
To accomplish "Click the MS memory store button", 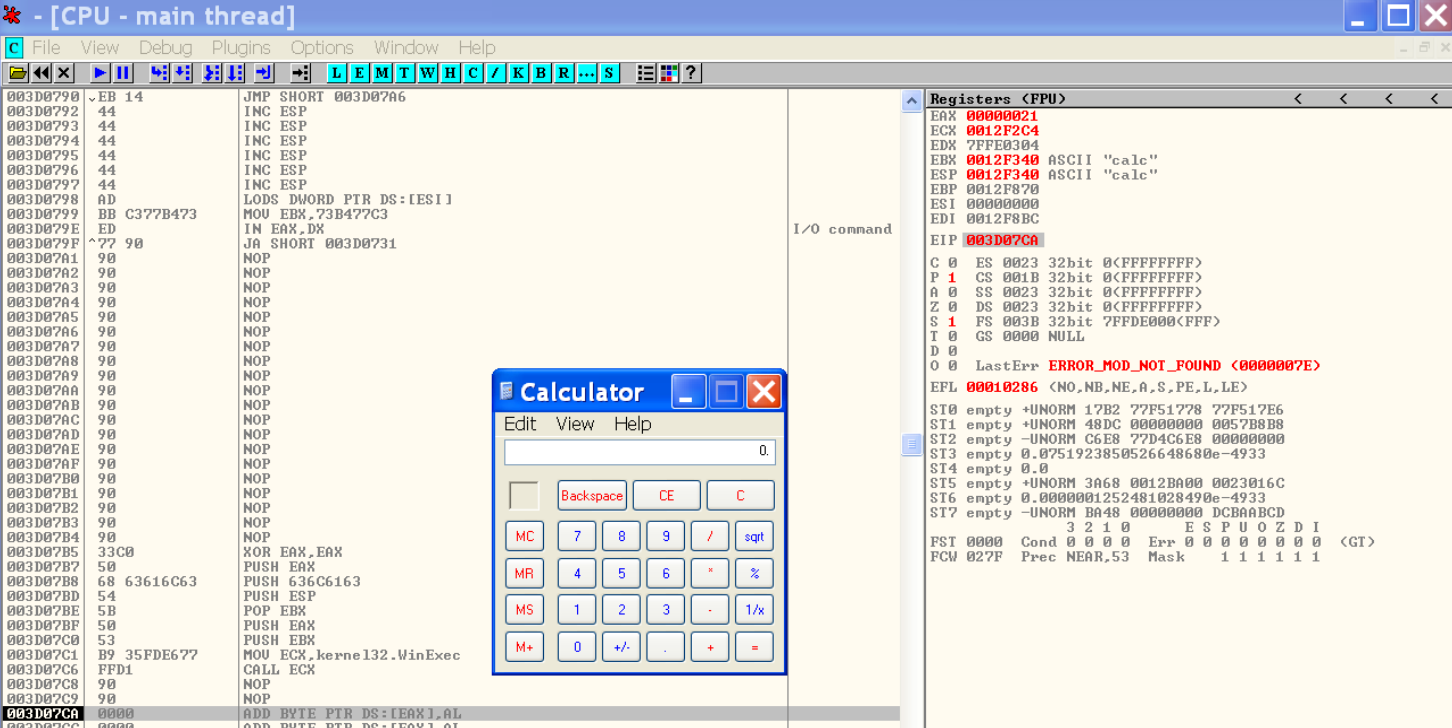I will (x=525, y=610).
